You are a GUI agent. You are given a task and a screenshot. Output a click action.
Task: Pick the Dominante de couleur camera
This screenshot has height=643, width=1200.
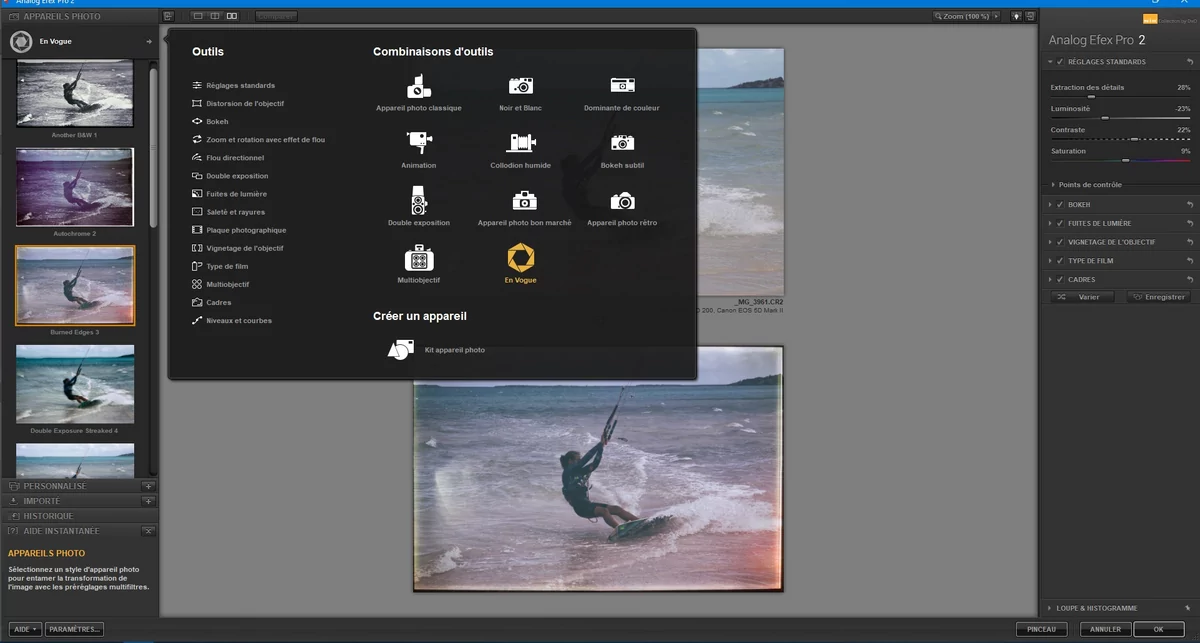click(622, 86)
